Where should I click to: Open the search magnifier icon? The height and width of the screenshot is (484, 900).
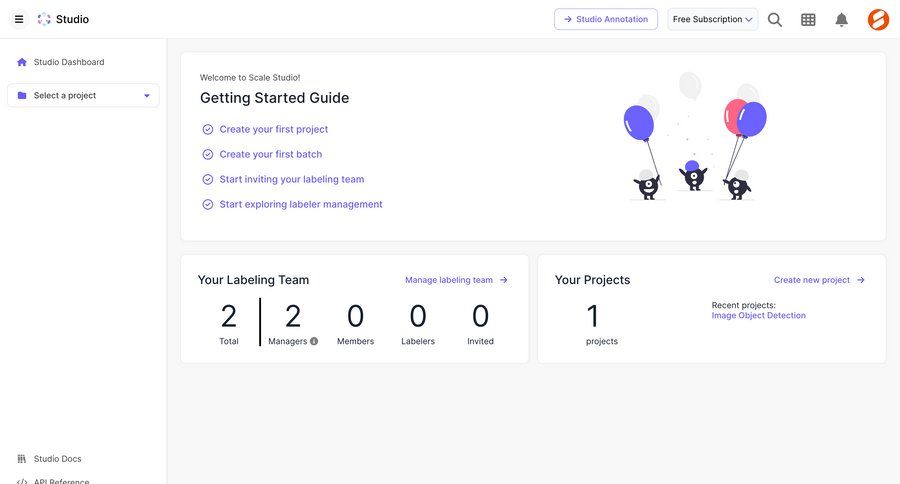click(x=775, y=20)
